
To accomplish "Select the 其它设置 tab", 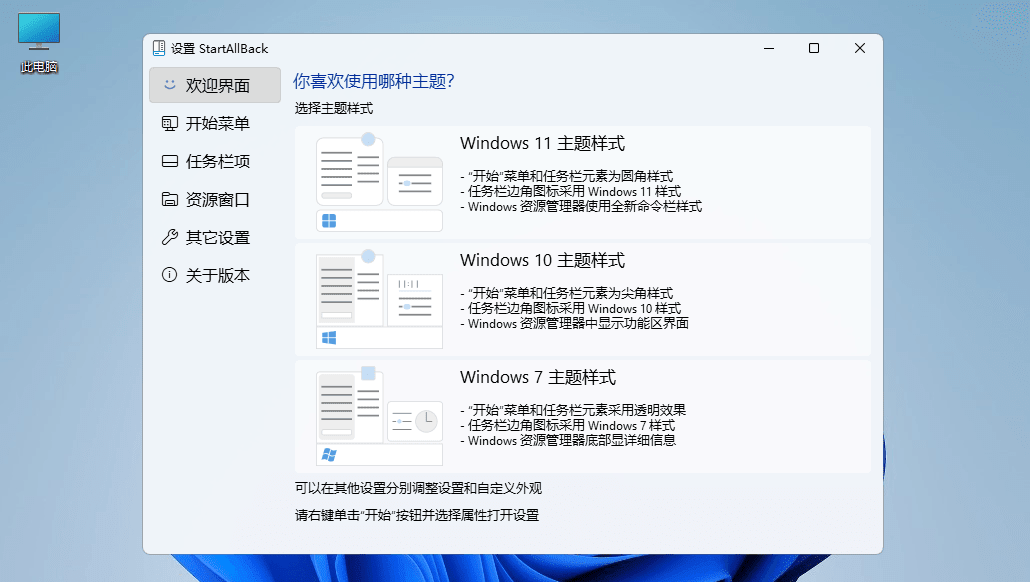I will pos(215,238).
